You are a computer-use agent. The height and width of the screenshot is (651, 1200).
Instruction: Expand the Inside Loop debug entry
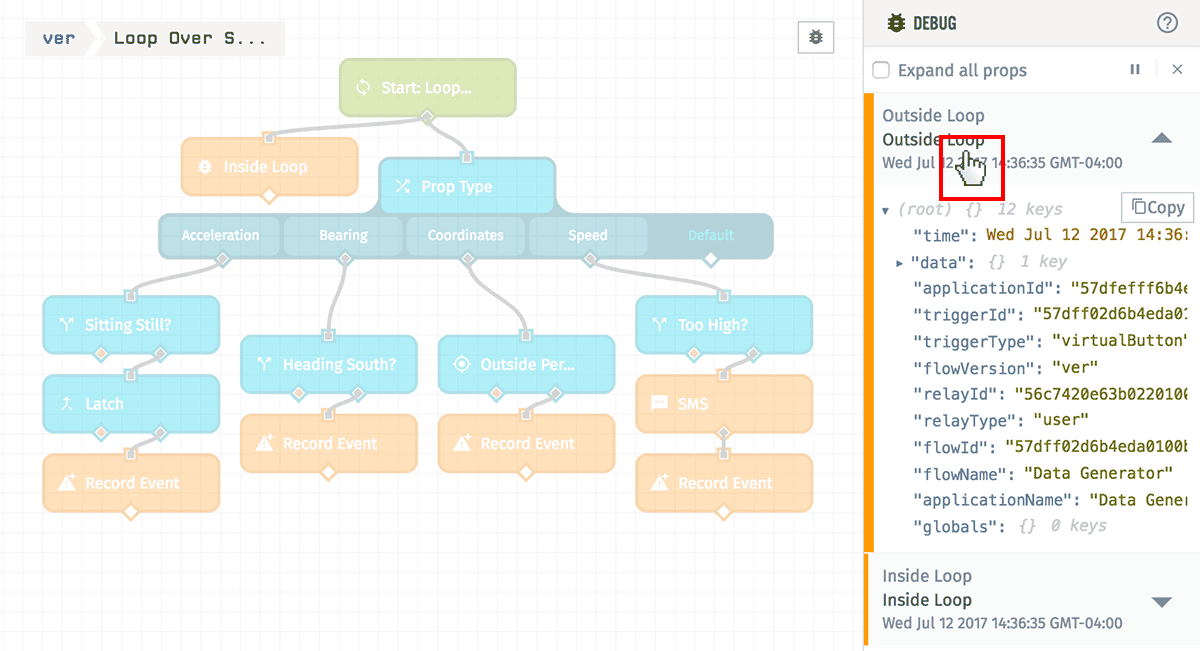pos(1161,601)
